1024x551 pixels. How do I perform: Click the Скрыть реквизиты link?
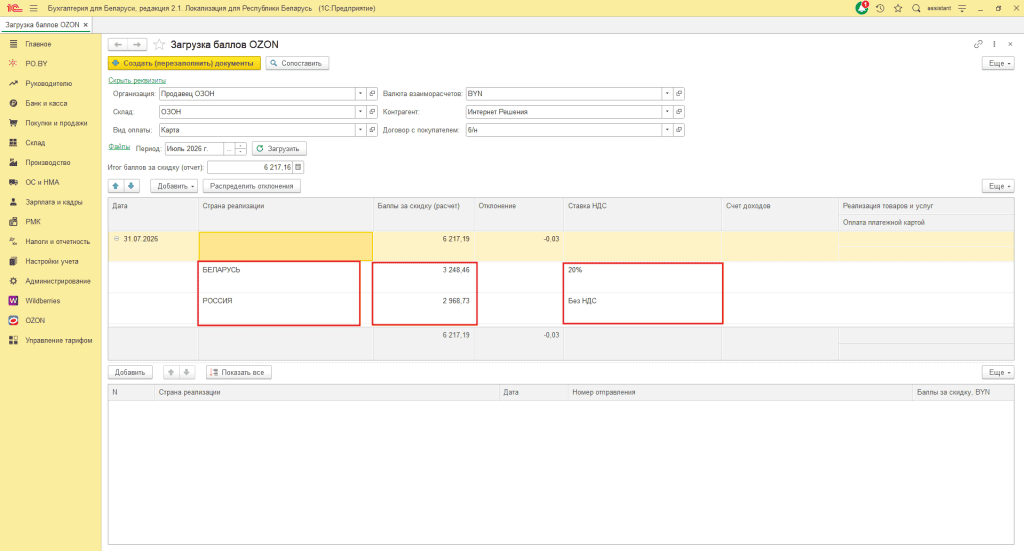pos(137,80)
